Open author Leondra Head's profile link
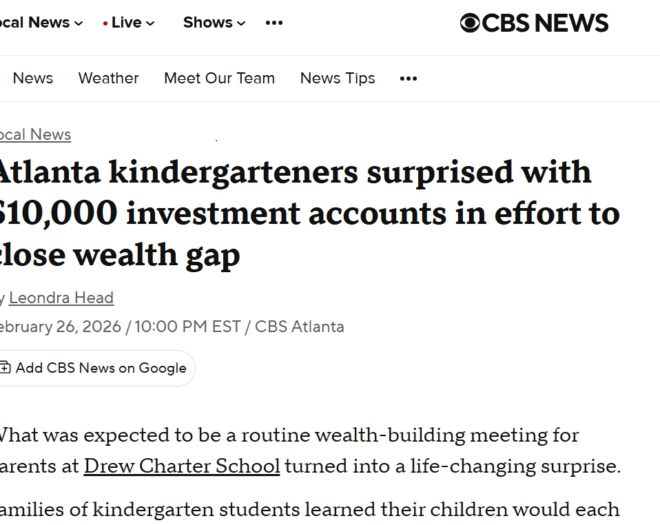This screenshot has height=525, width=660. (x=61, y=297)
